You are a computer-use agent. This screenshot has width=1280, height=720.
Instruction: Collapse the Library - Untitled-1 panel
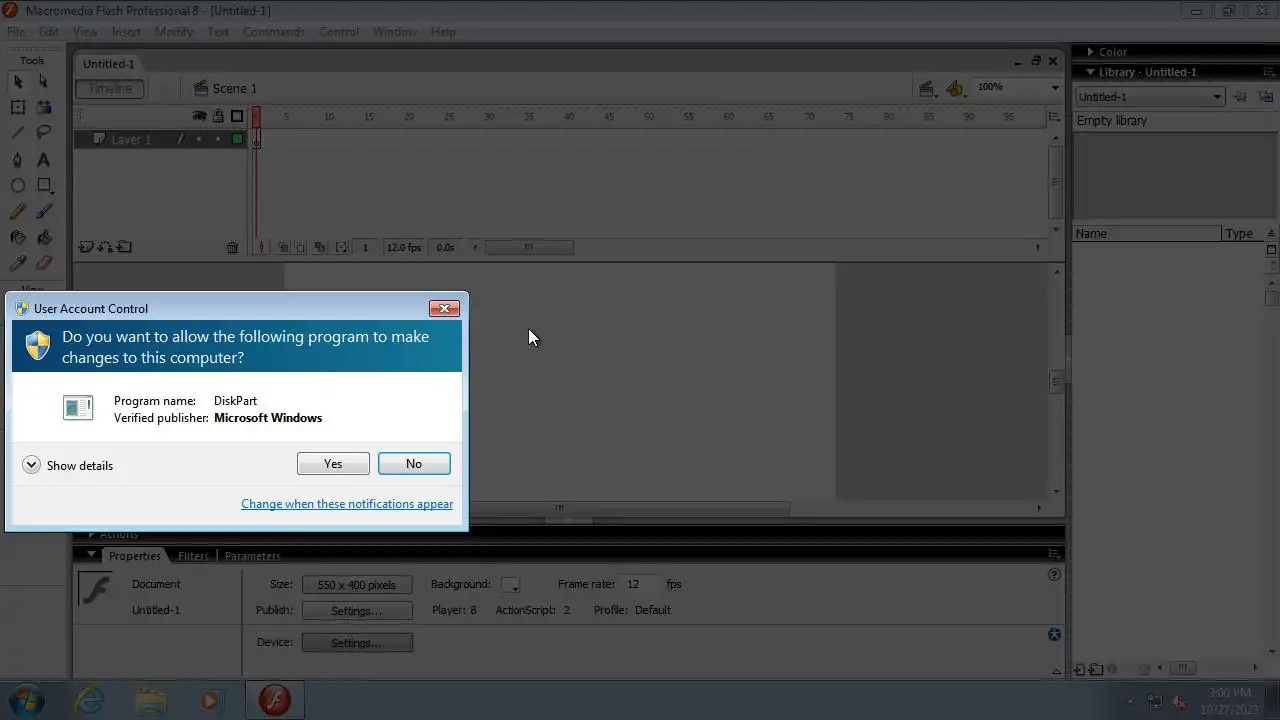(x=1090, y=72)
